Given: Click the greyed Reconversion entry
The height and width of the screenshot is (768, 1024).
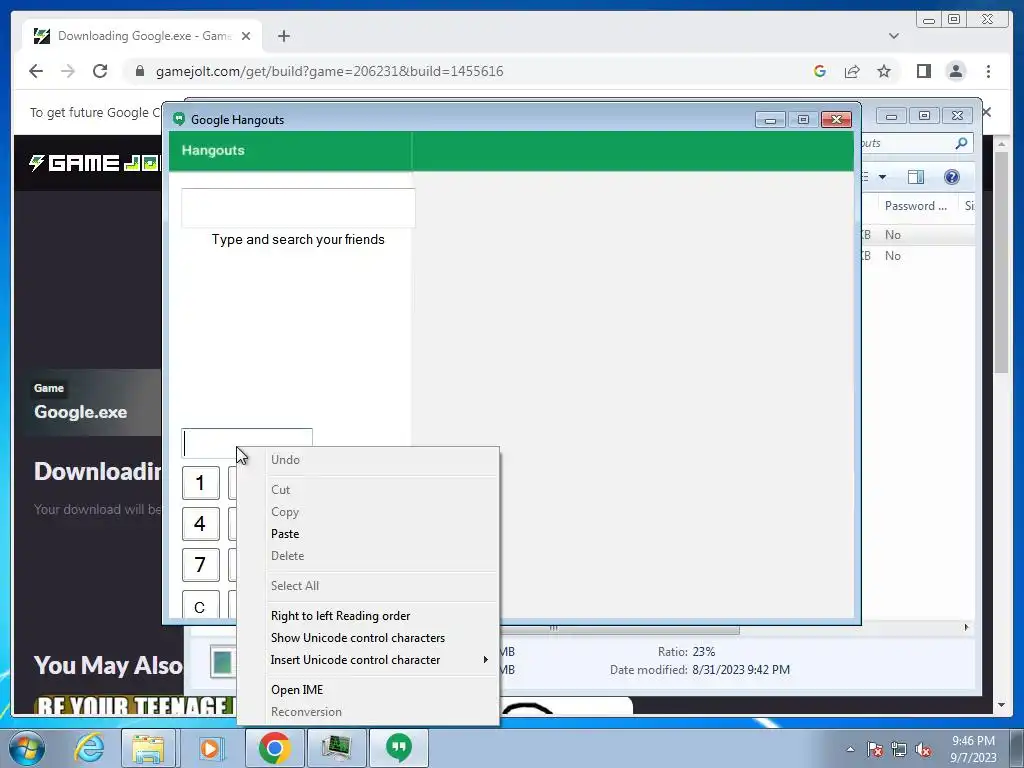Looking at the screenshot, I should tap(306, 712).
